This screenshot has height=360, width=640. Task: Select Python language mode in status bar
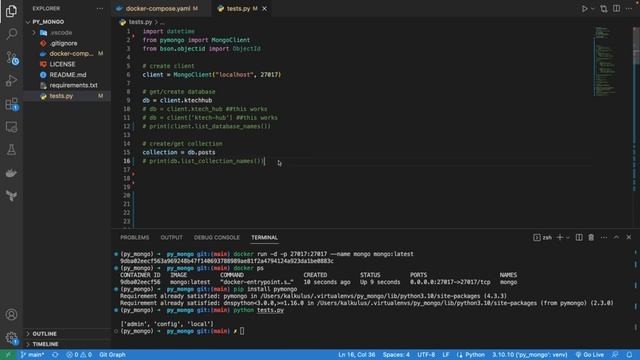[475, 355]
